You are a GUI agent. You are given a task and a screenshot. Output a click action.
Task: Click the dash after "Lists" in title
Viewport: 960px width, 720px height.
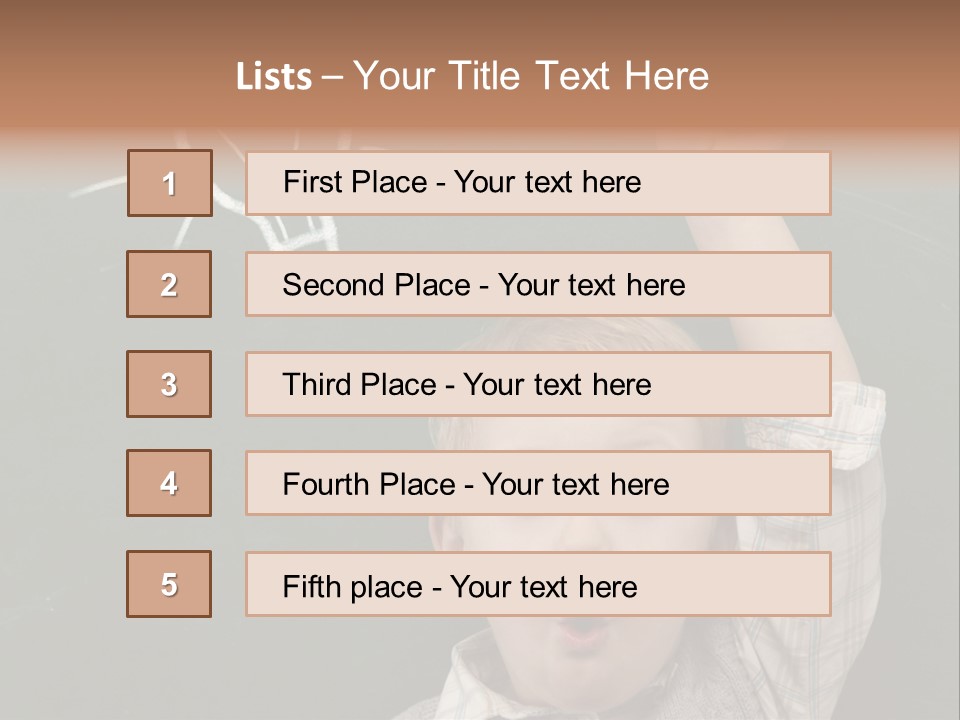pos(332,77)
